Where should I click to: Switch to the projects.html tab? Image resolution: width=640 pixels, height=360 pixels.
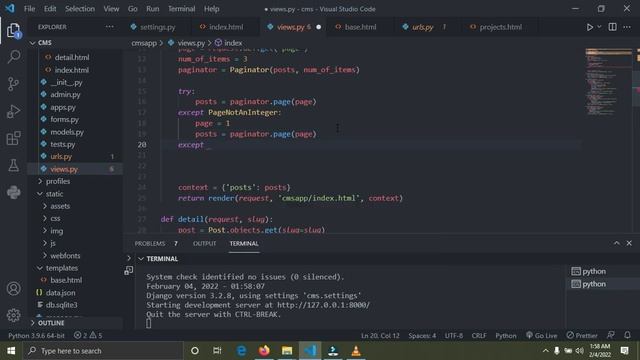(500, 27)
